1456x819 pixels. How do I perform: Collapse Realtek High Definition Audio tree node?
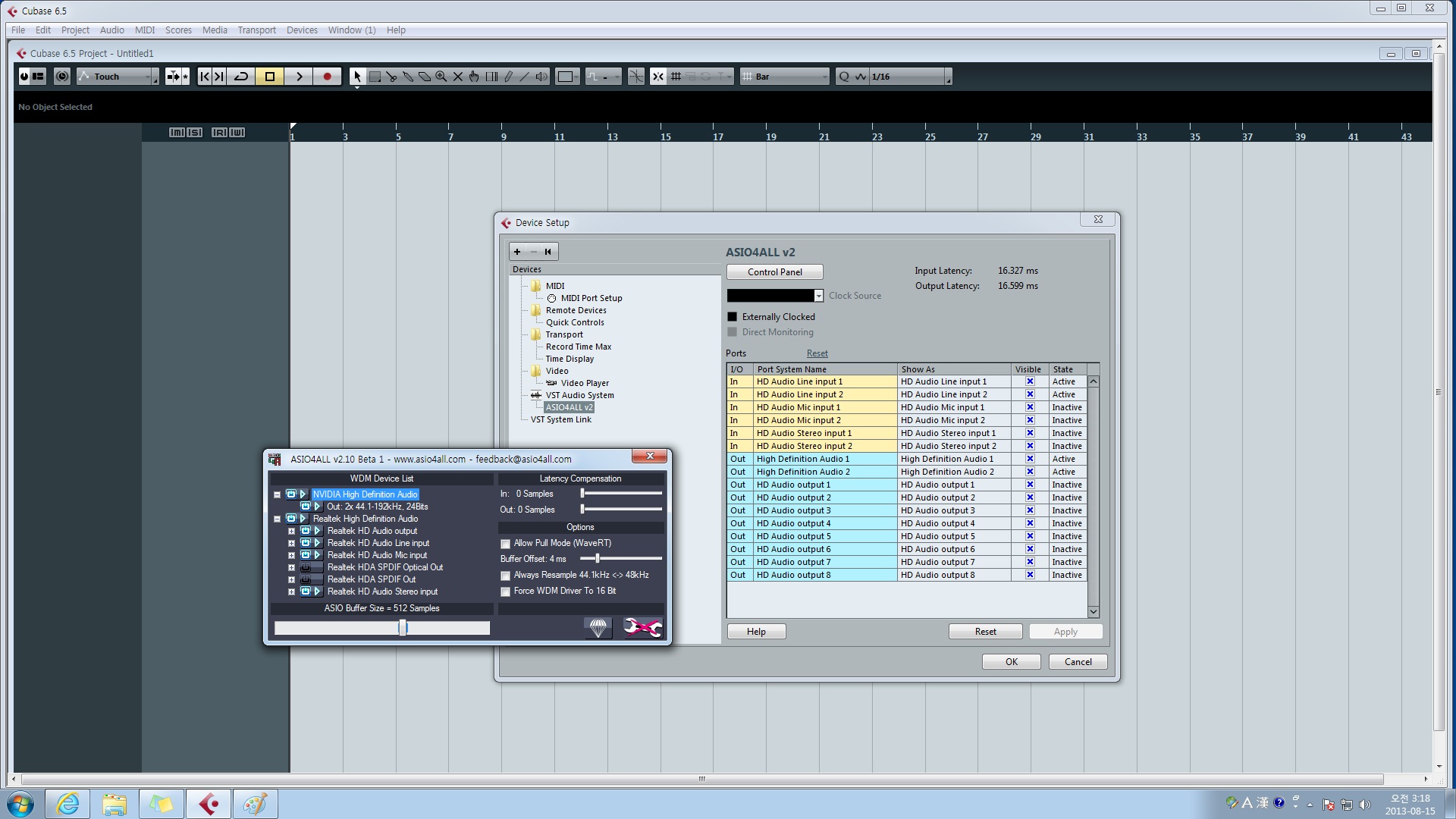[x=277, y=519]
